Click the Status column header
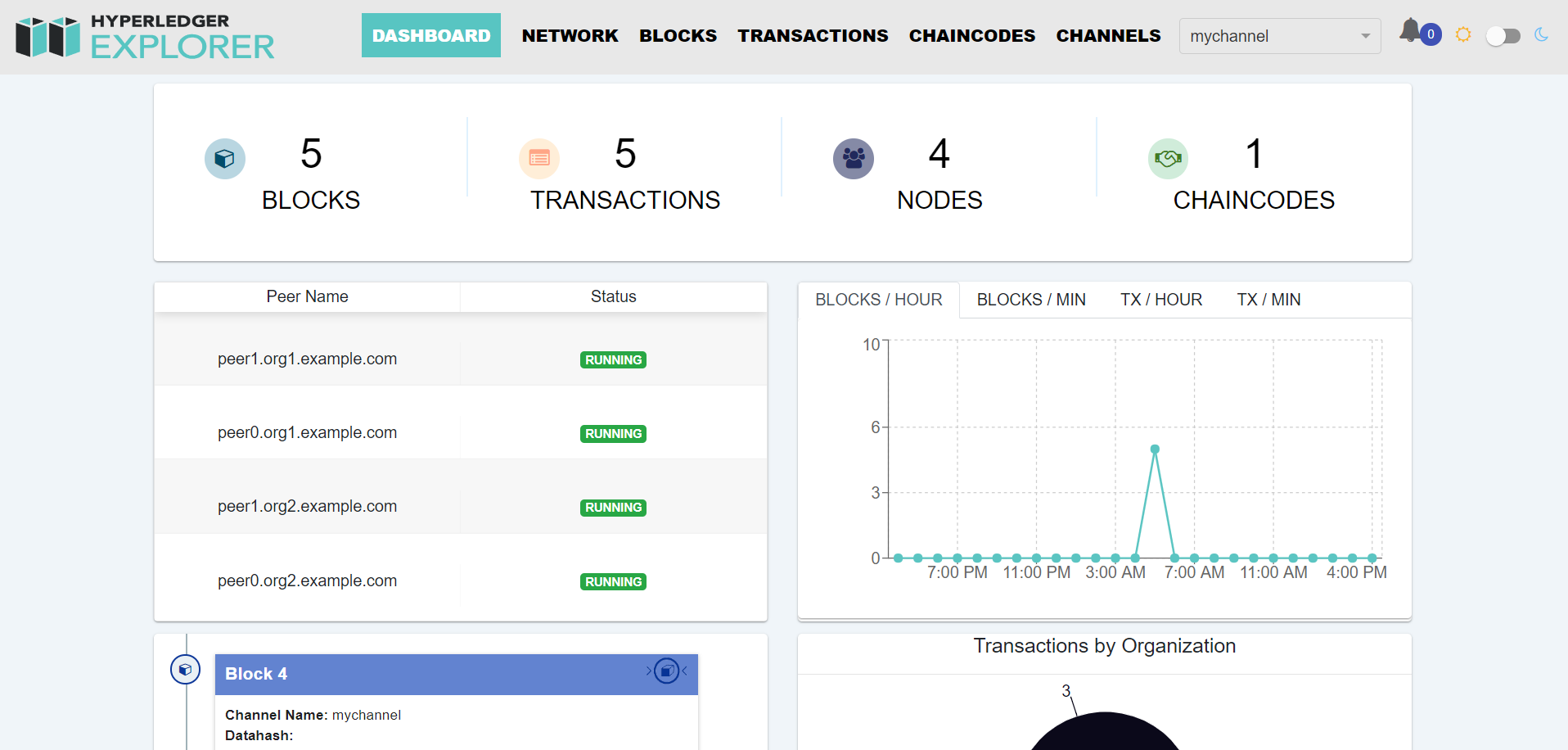1568x750 pixels. pos(614,296)
